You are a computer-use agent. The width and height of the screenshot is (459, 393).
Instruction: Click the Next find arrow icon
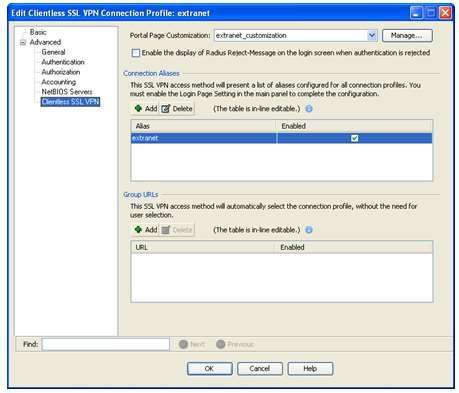(183, 344)
